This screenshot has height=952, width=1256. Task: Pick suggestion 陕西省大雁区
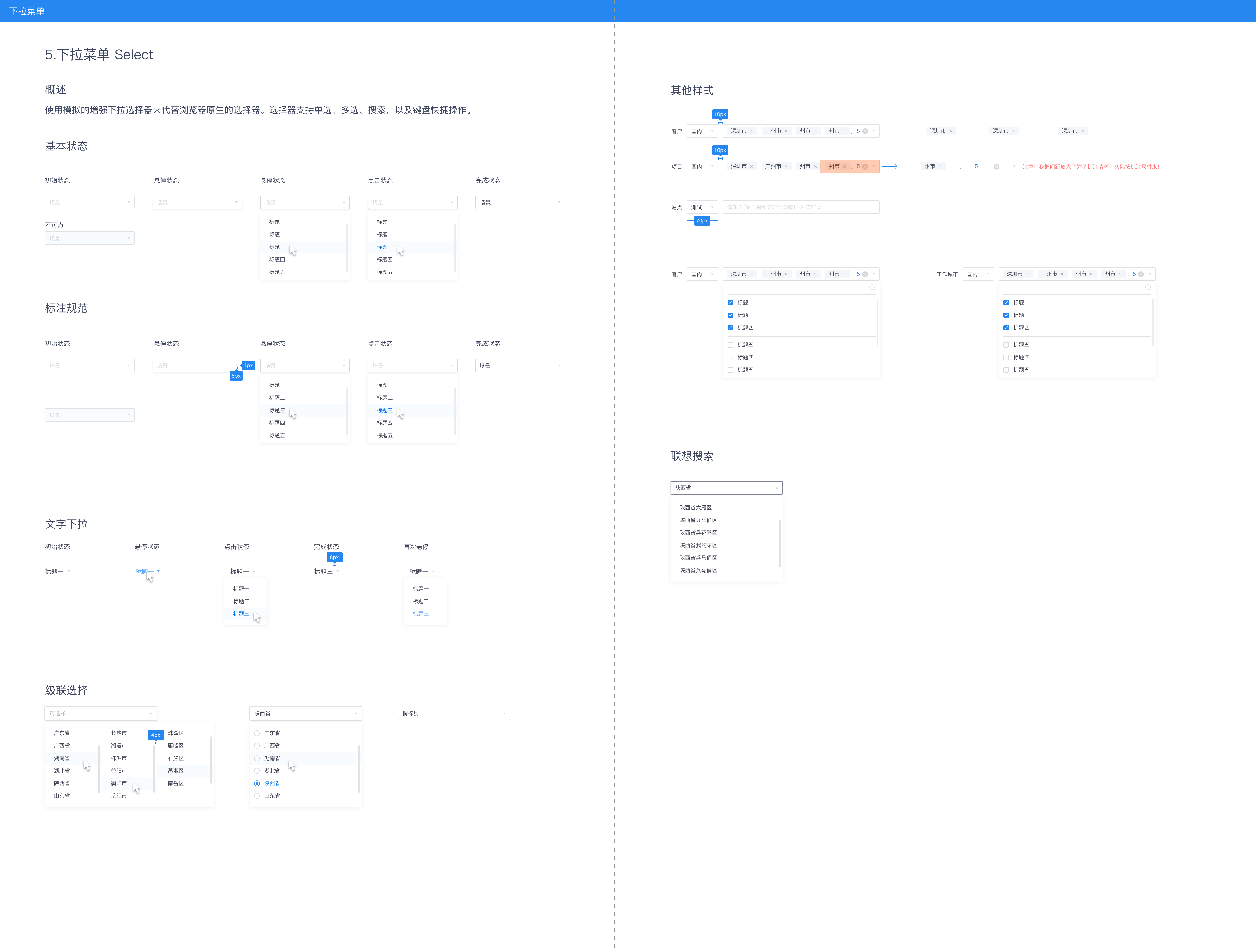(696, 508)
